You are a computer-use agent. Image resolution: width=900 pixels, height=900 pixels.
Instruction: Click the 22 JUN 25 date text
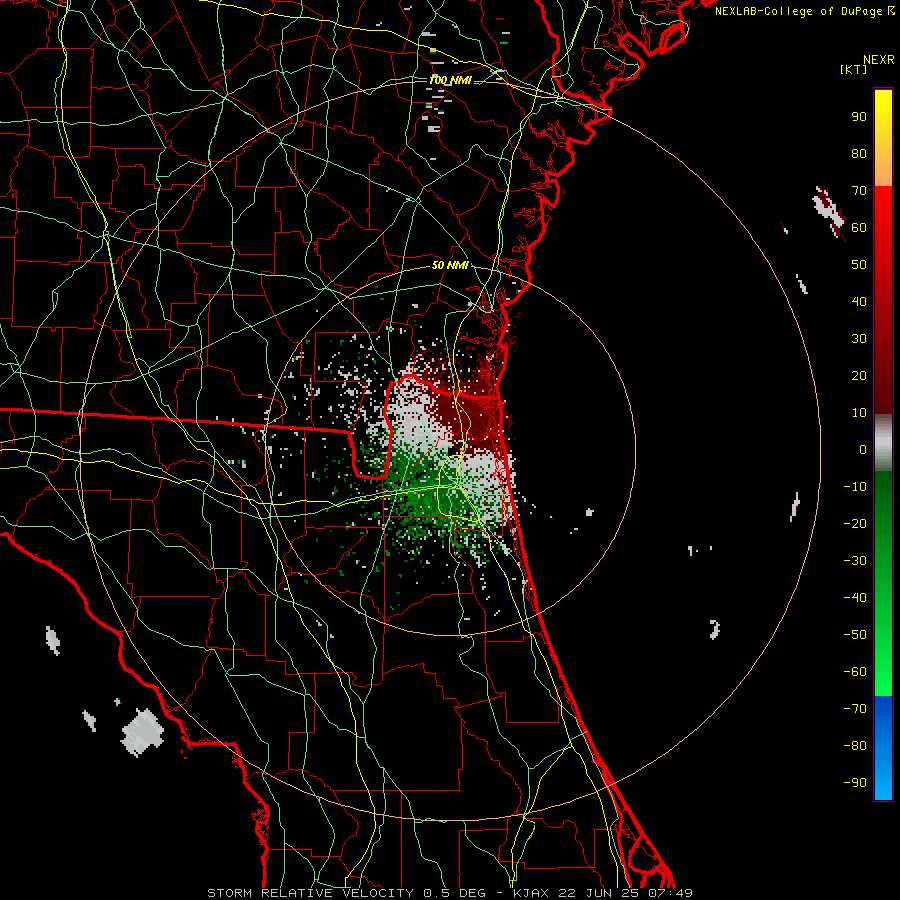600,893
